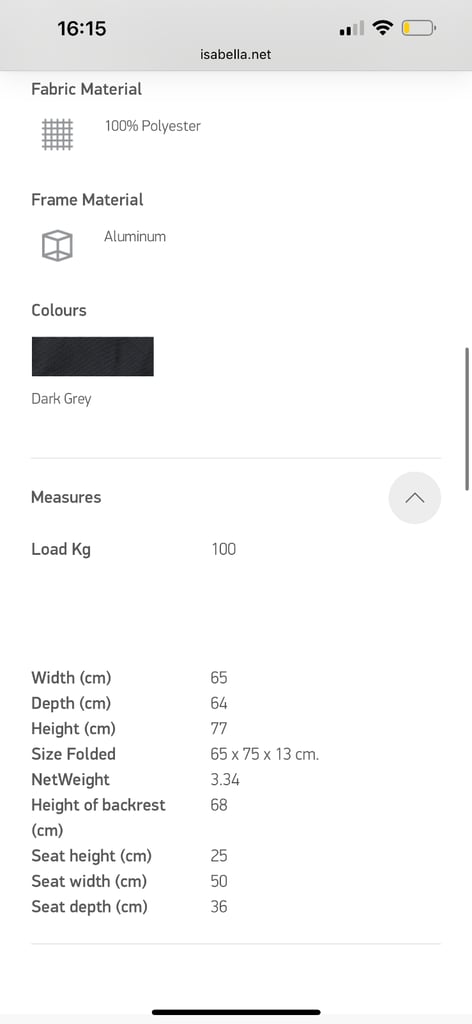Collapse the Measures section chevron
Screen dimensions: 472x1024
click(415, 498)
